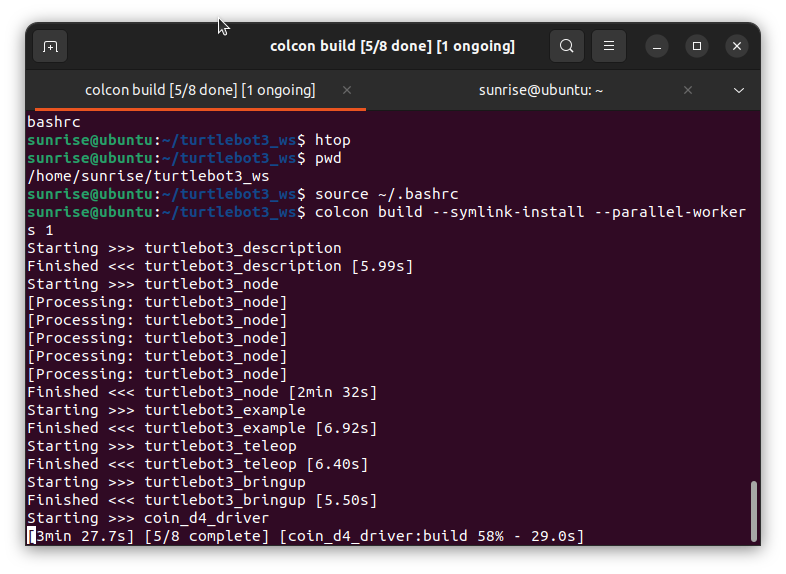Click the Finished turtlebot3_node line

pos(202,392)
